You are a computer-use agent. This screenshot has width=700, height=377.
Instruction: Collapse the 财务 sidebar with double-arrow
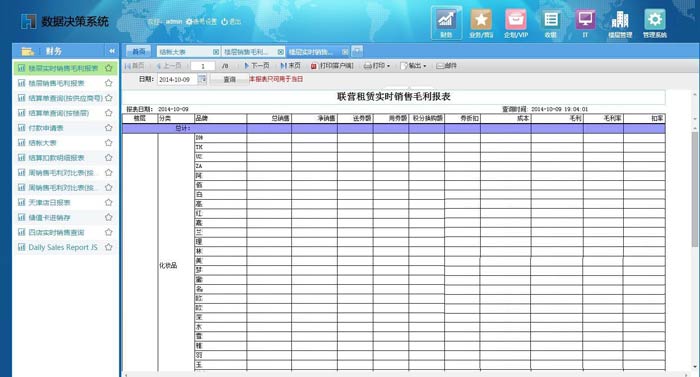click(x=111, y=51)
